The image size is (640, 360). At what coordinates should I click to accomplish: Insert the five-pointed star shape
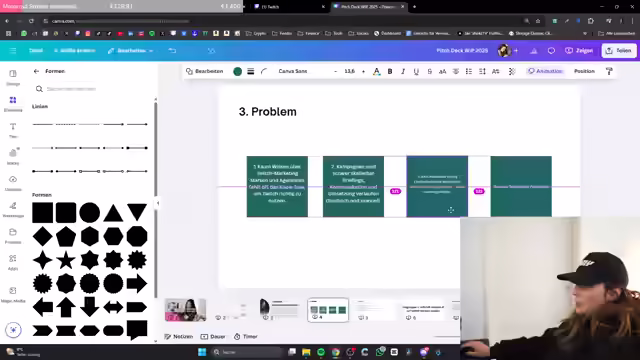tap(66, 260)
